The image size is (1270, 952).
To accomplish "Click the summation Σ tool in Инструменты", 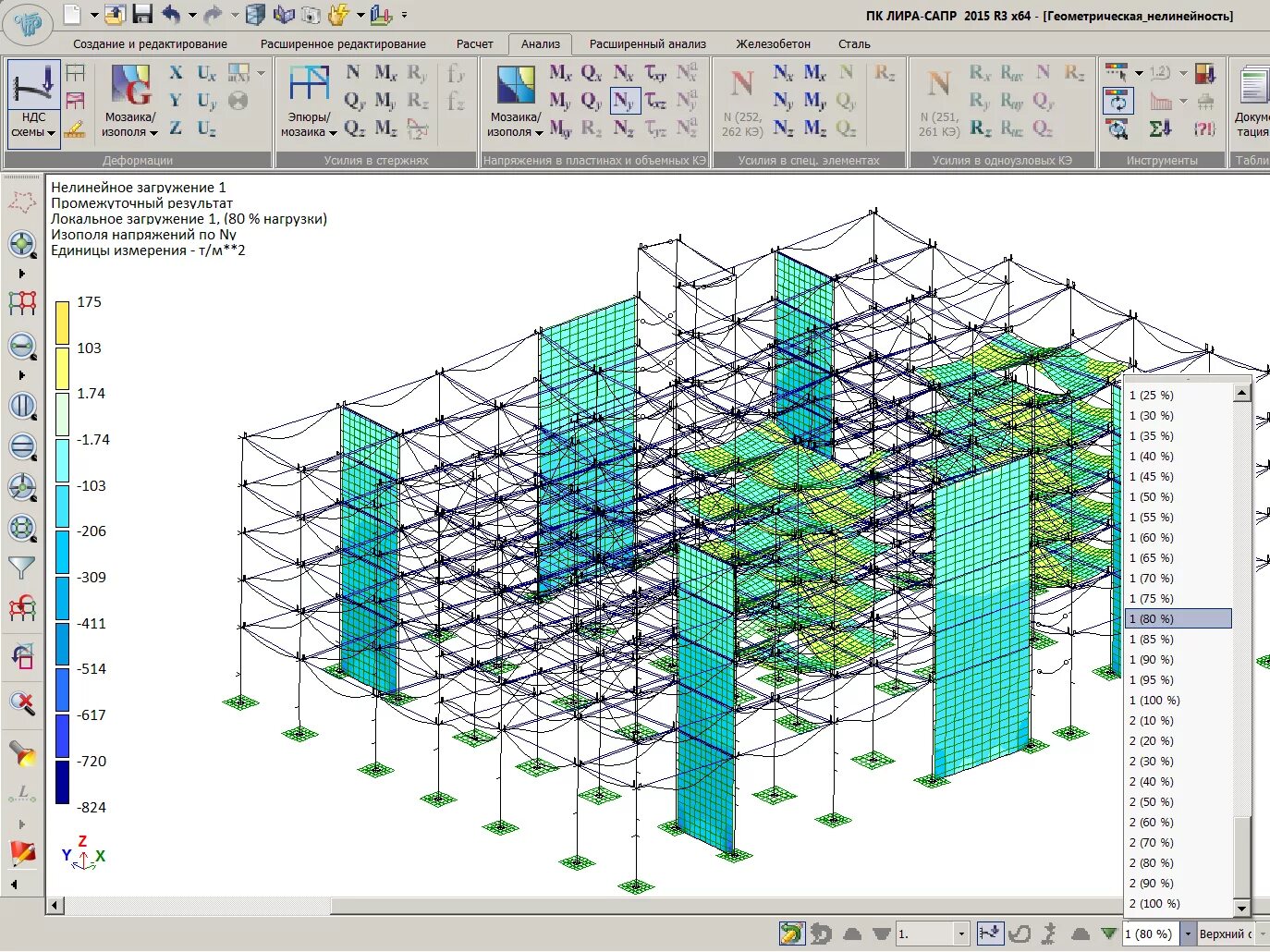I will 1160,128.
